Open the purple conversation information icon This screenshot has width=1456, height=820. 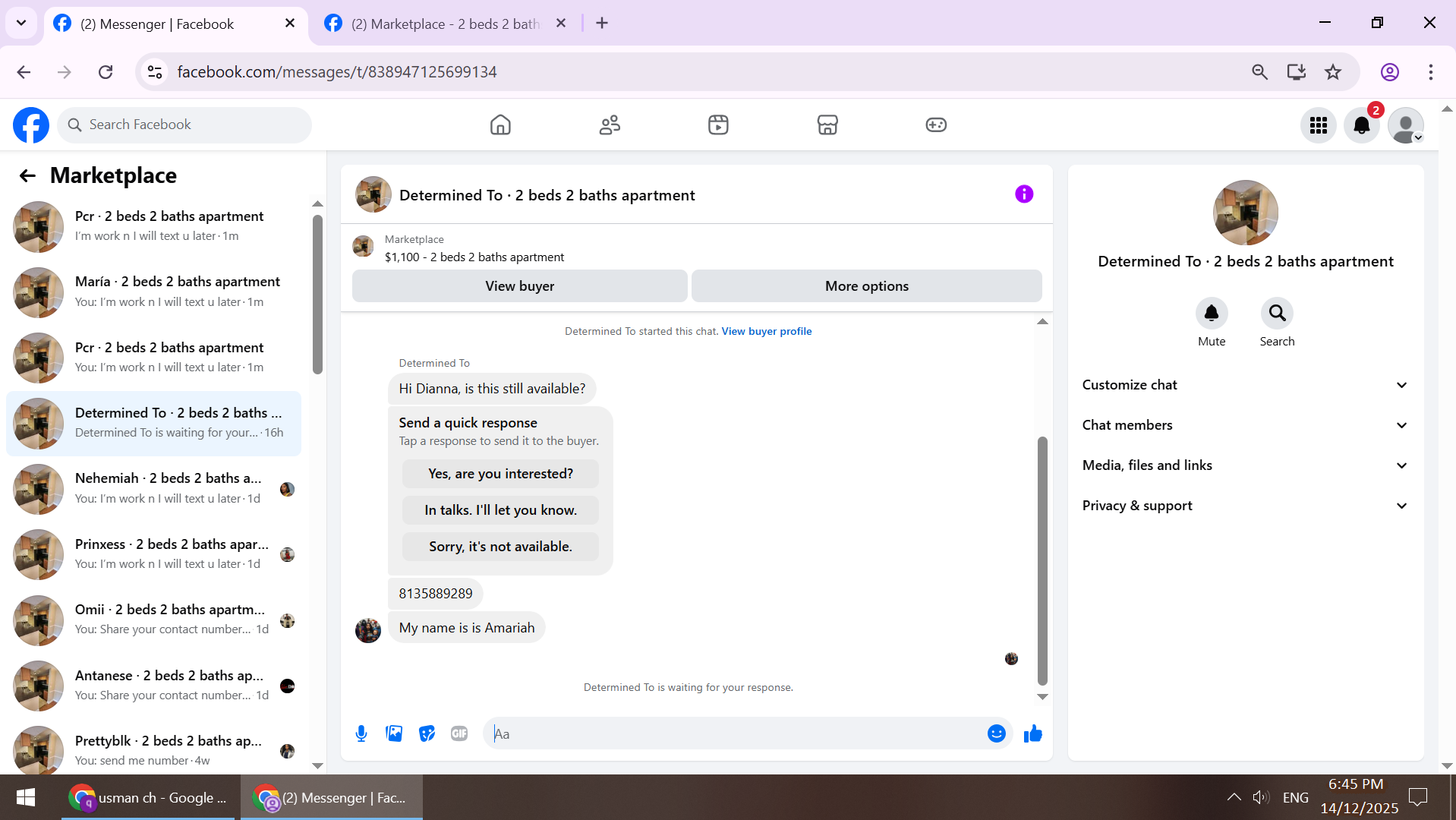click(1024, 194)
